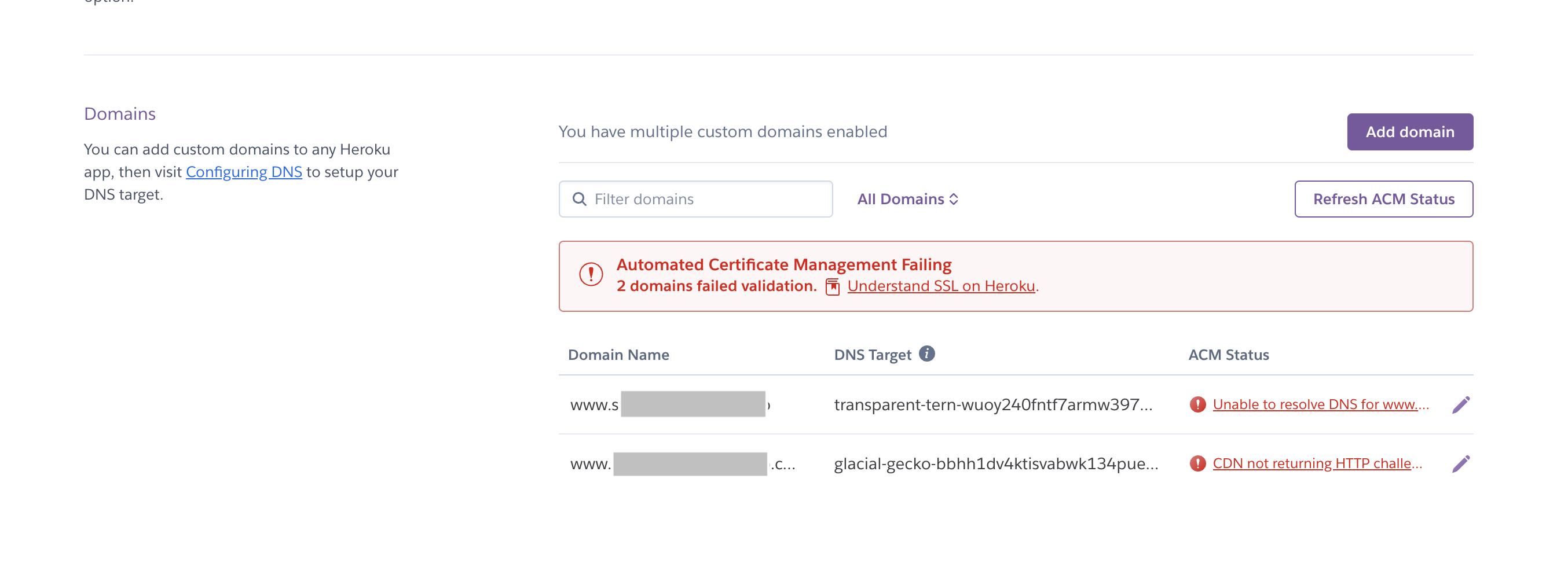This screenshot has width=1568, height=567.
Task: Click search magnifier icon in filter box
Action: point(579,199)
